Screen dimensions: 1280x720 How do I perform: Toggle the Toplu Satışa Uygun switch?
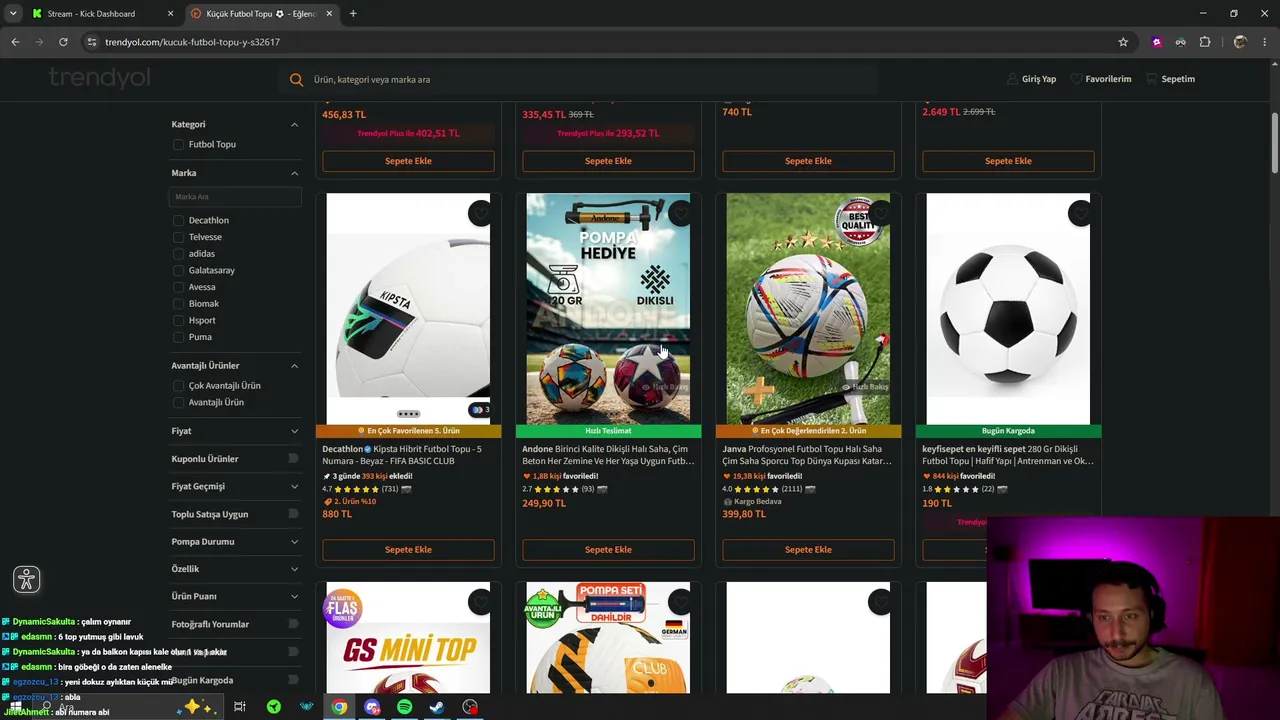(293, 514)
